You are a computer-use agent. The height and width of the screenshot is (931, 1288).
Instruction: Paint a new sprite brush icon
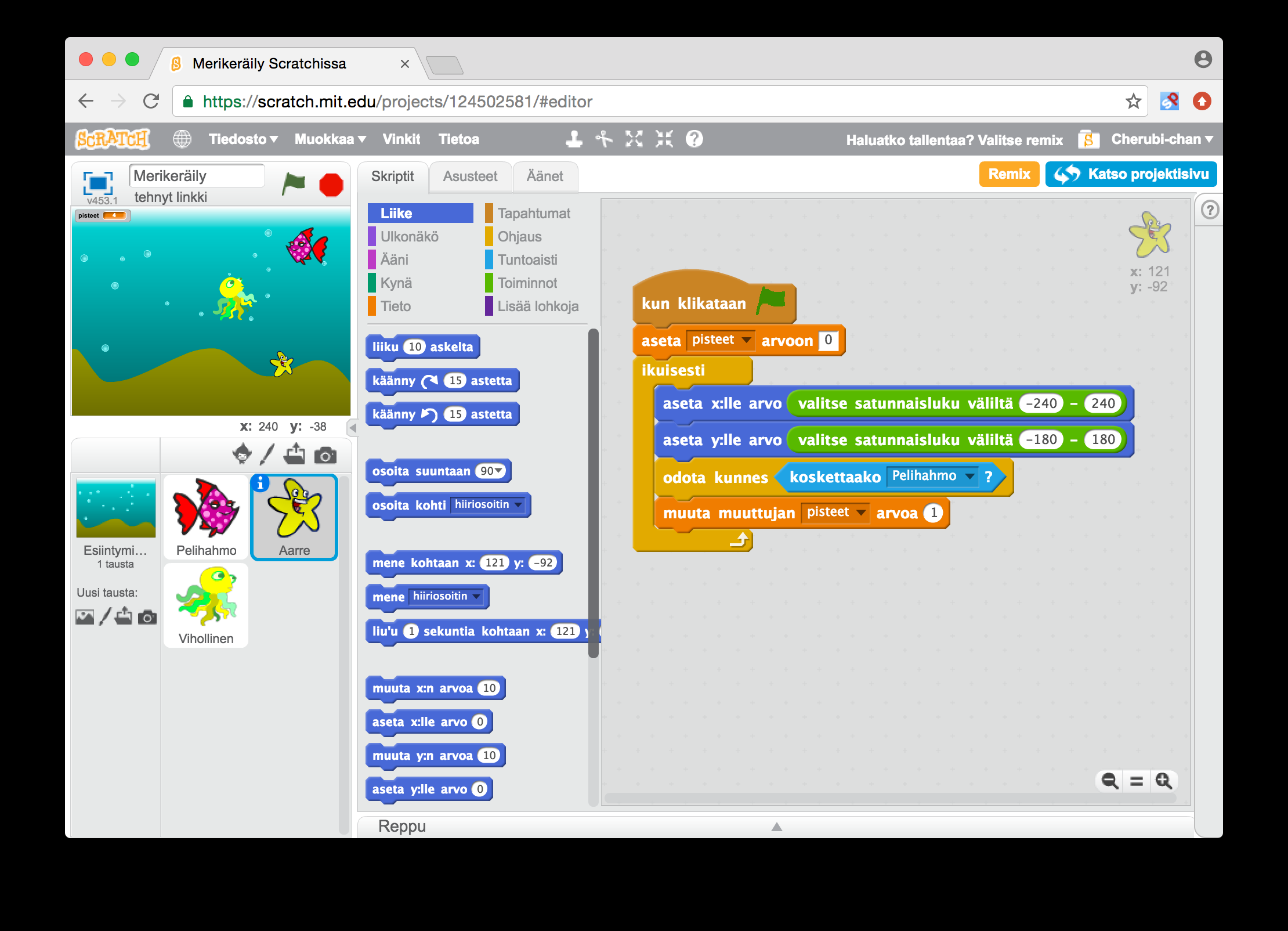point(267,454)
